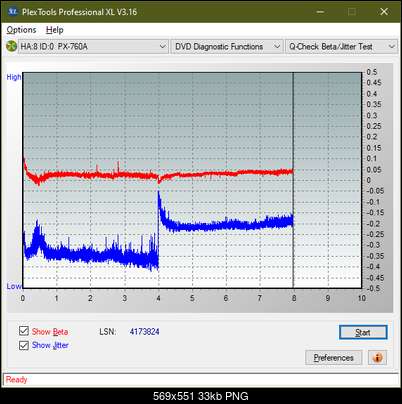Click the x-axis label 10

[x=362, y=298]
